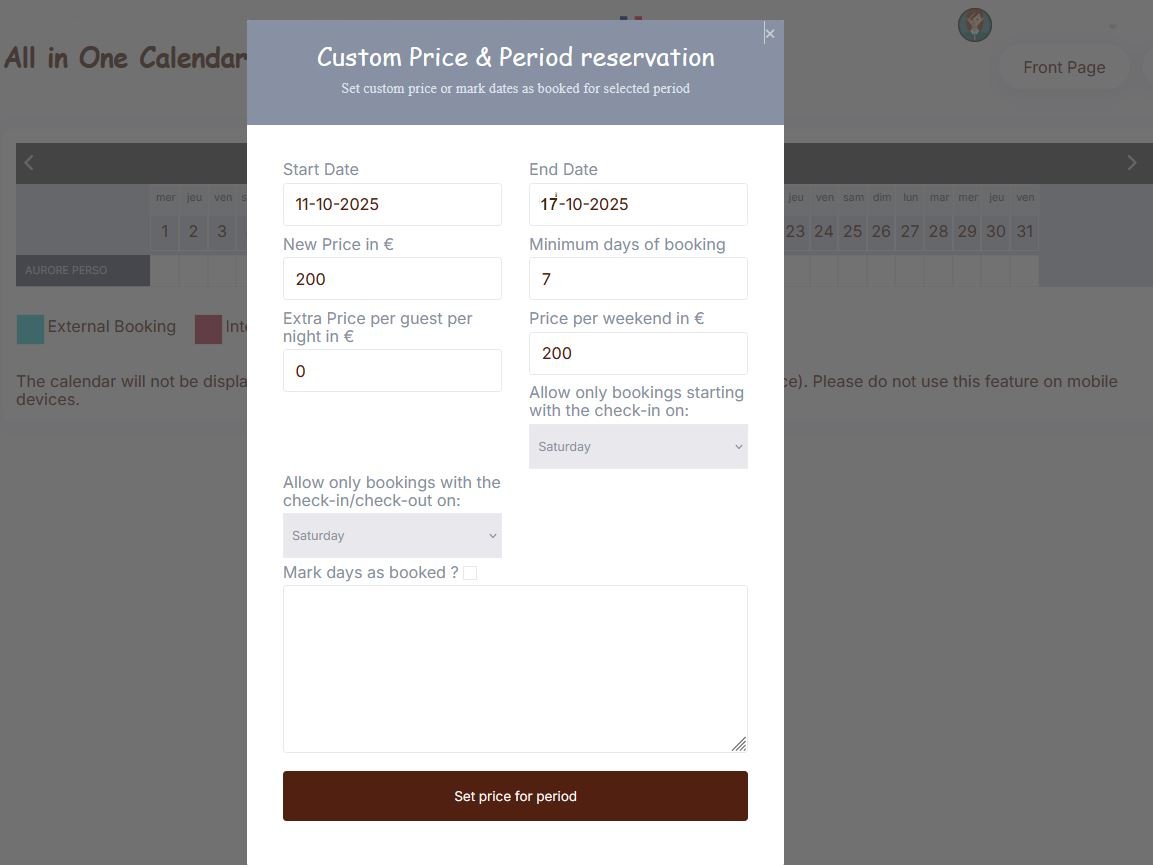The image size is (1153, 865).
Task: Click the French flag language icon
Action: point(630,18)
